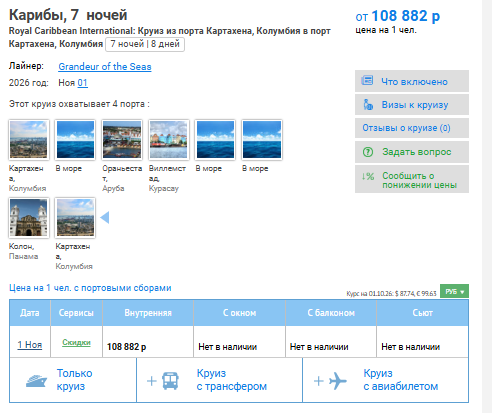Select the 108 882 р Внутренняя cabin price
The height and width of the screenshot is (413, 492).
[126, 347]
